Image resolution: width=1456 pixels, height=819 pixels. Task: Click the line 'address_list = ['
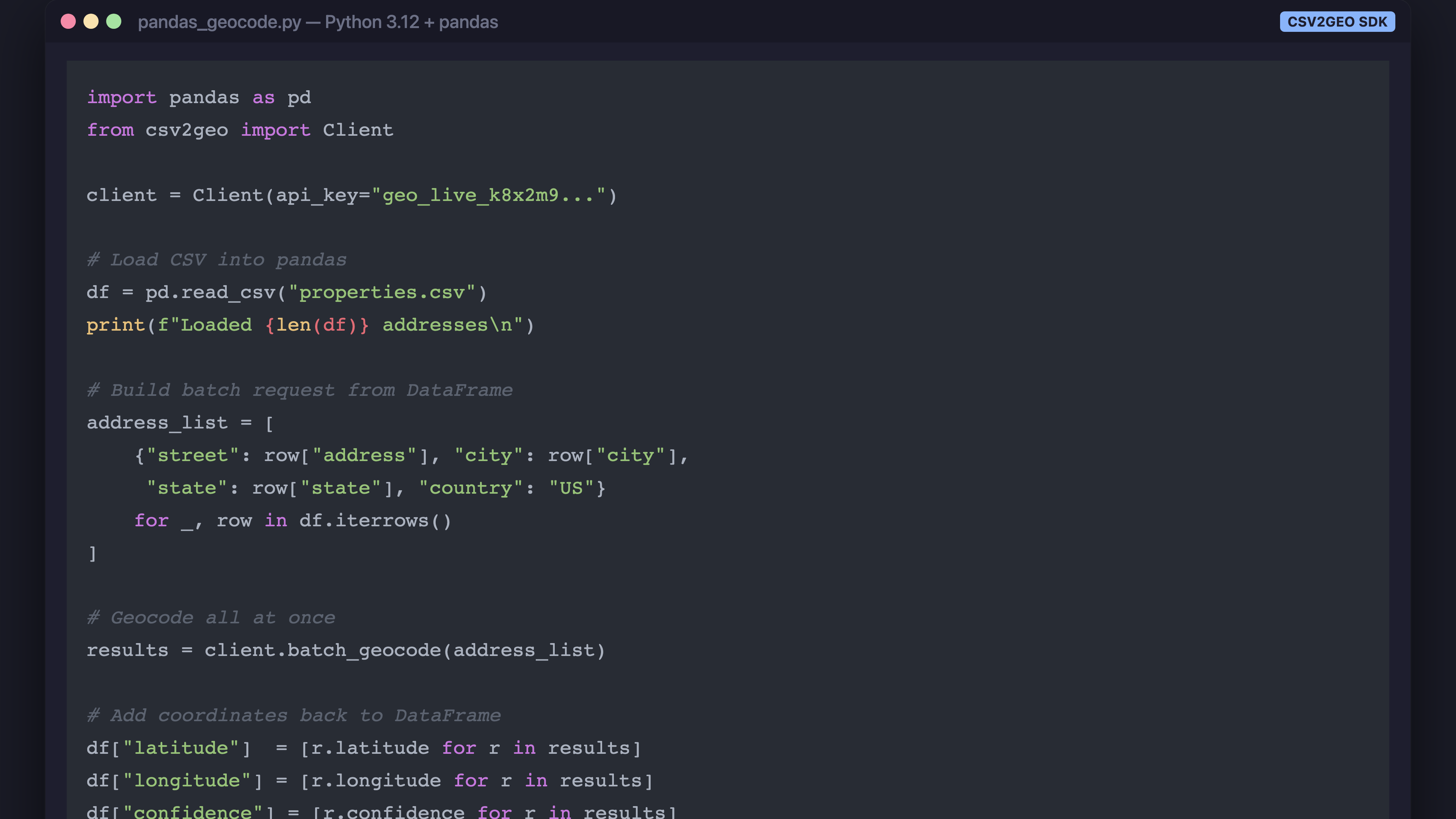pos(180,424)
